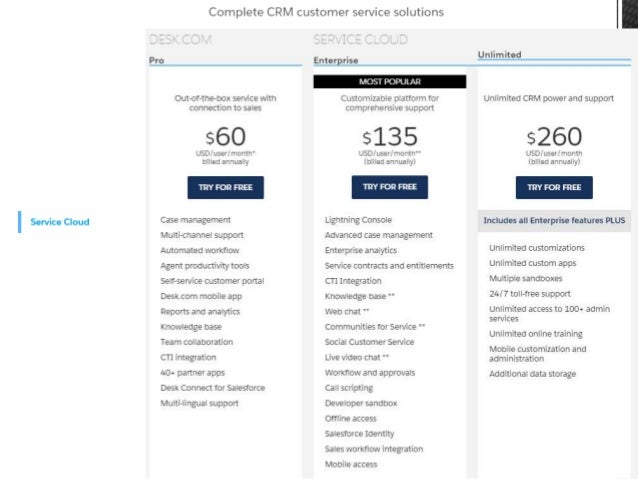Click the 'Complete CRM customer service solutions' title
Viewport: 638px width, 479px height.
[326, 12]
